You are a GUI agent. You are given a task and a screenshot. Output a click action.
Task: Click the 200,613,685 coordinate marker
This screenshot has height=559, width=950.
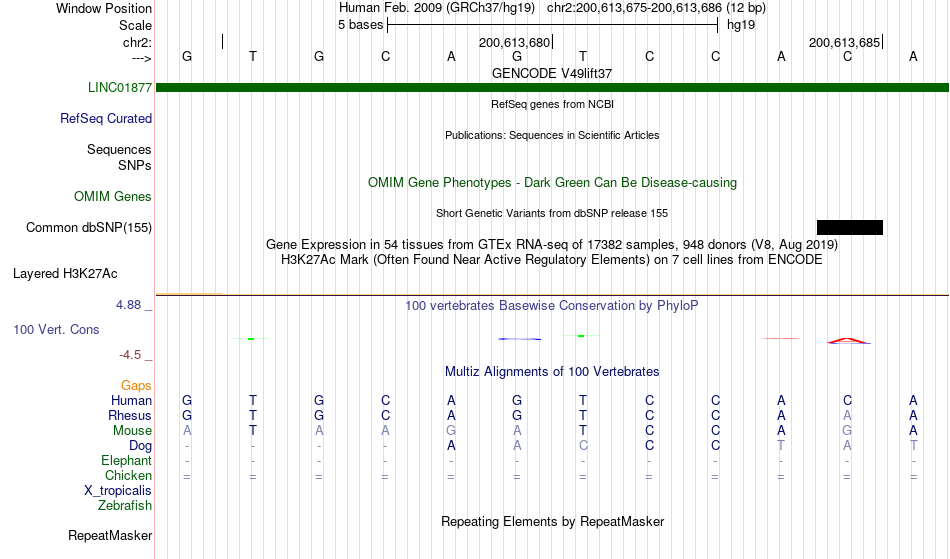tap(845, 42)
